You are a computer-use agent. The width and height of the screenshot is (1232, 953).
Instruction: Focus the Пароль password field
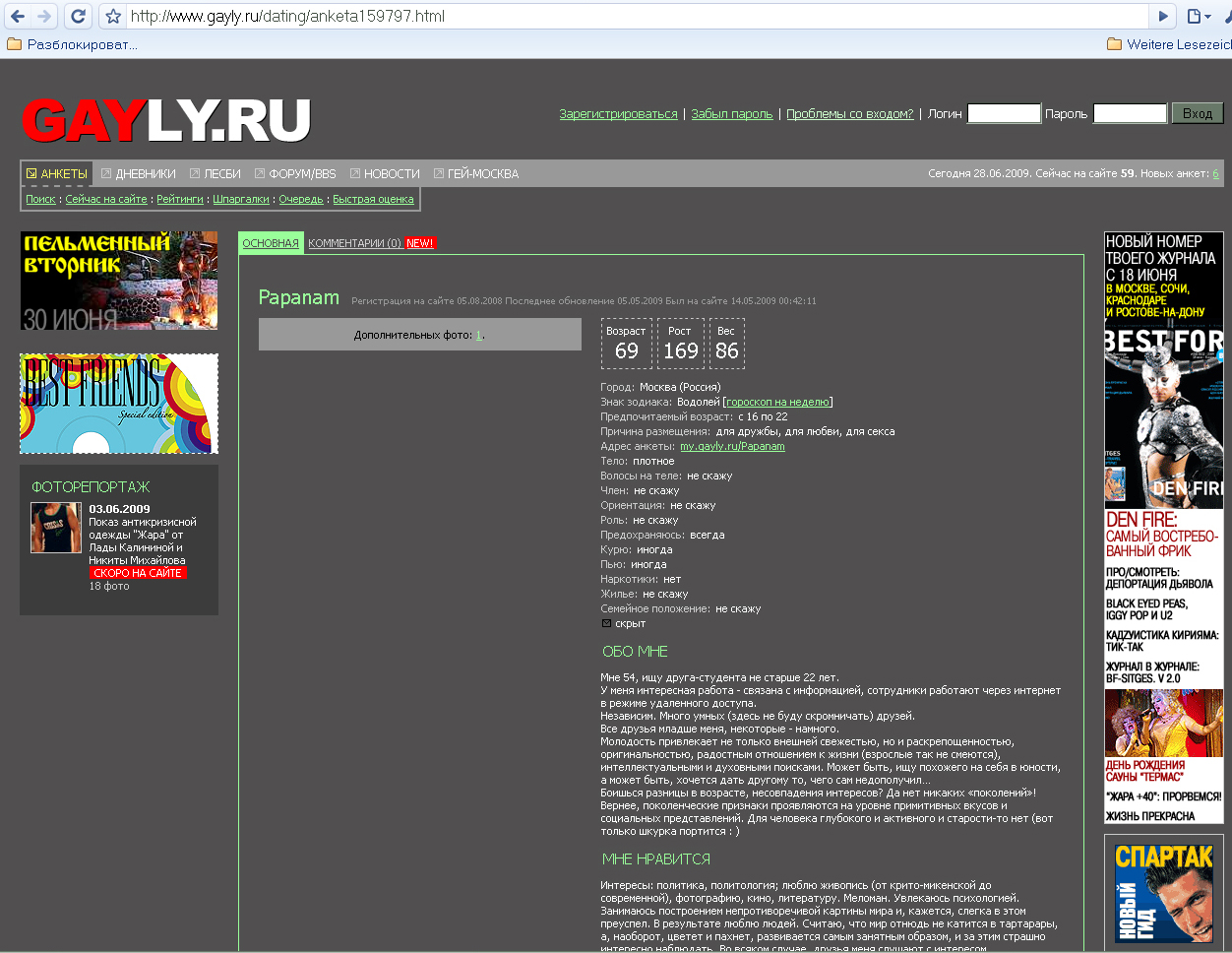pyautogui.click(x=1130, y=113)
